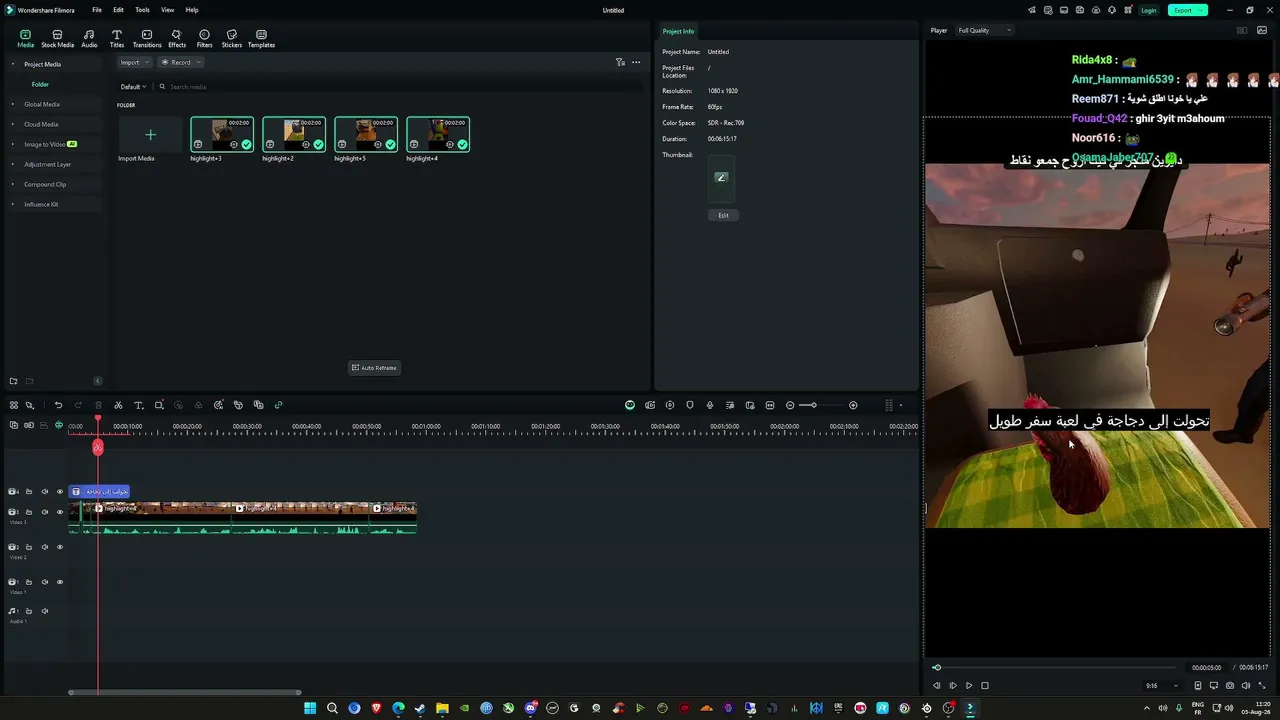Image resolution: width=1280 pixels, height=720 pixels.
Task: Open the Templates tab
Action: click(261, 38)
